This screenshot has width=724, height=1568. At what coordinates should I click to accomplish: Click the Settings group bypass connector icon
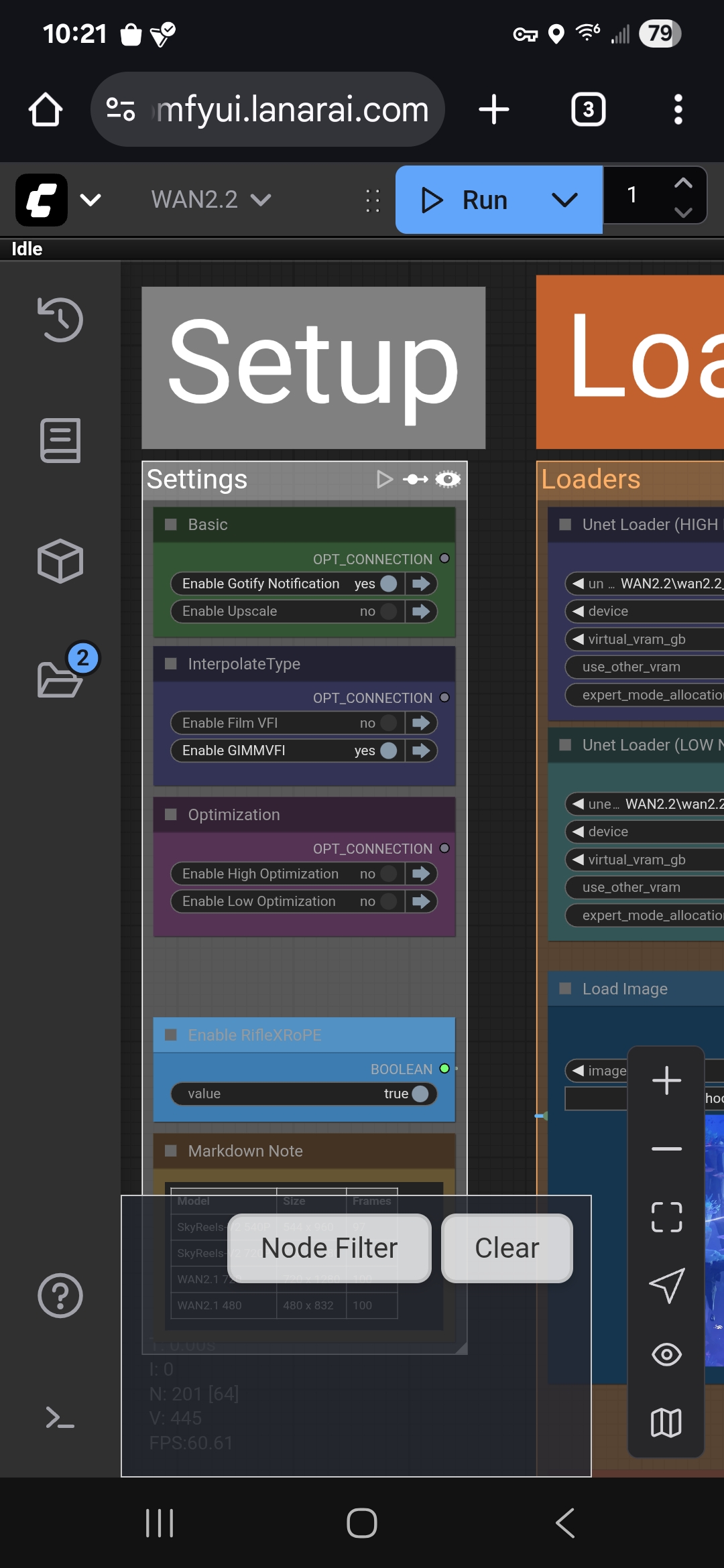[416, 479]
